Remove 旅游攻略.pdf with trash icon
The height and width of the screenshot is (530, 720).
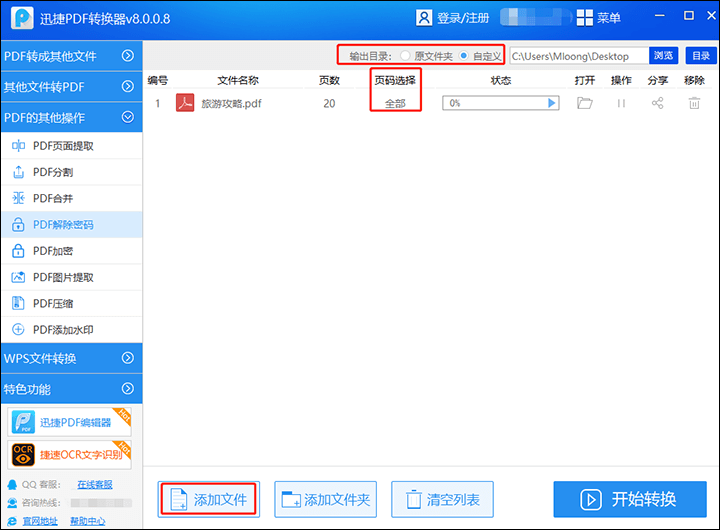pyautogui.click(x=694, y=103)
